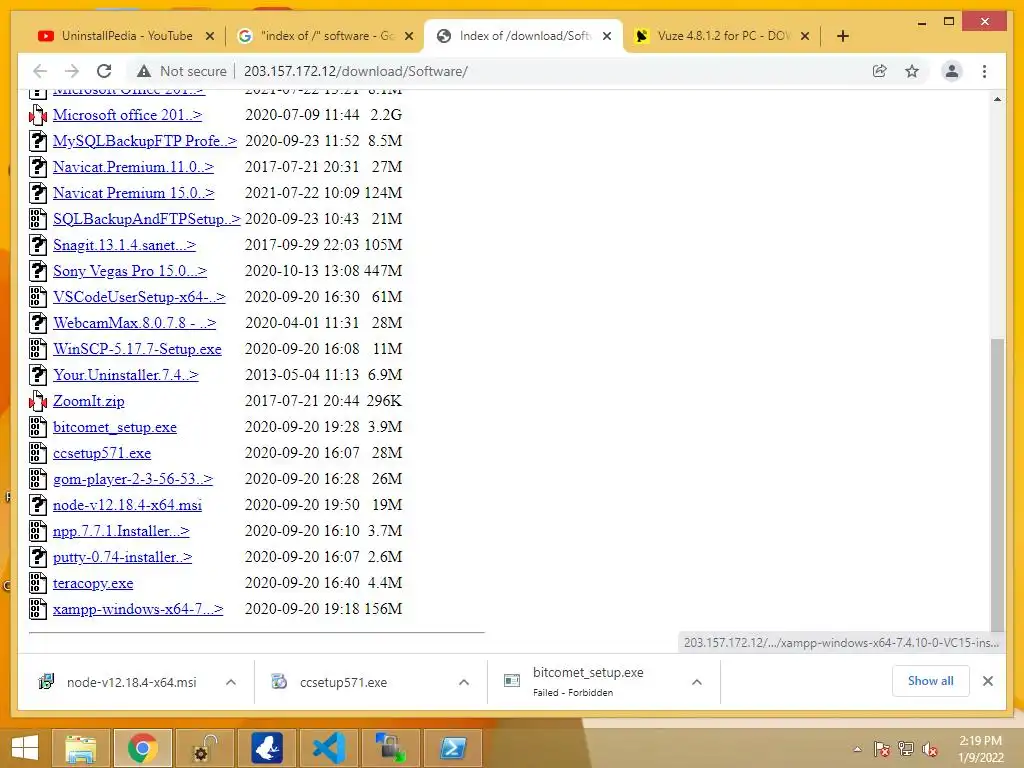Click the Navicat Premium 15.0.. link

coord(133,193)
